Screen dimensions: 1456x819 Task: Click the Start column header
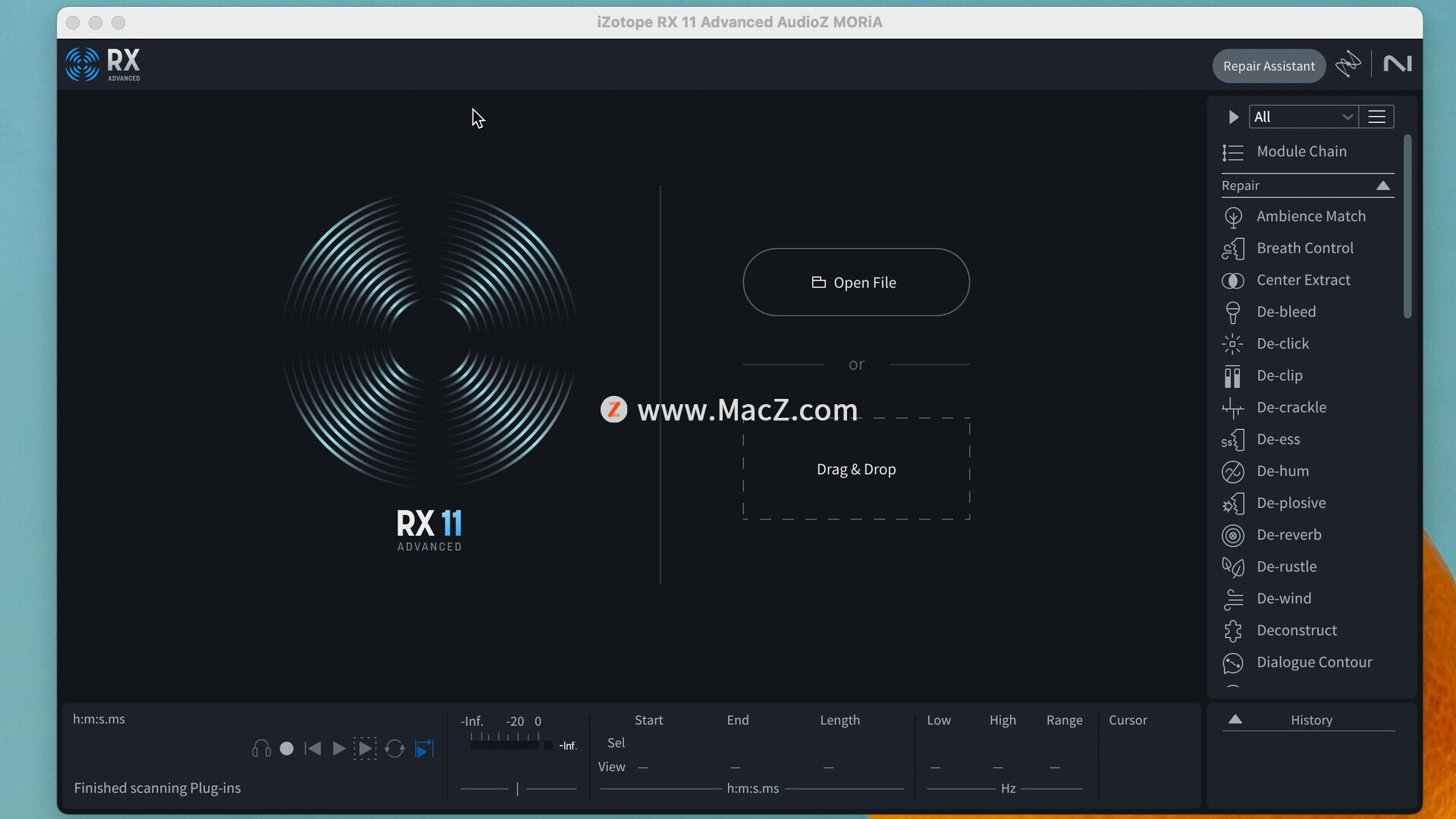(x=648, y=720)
